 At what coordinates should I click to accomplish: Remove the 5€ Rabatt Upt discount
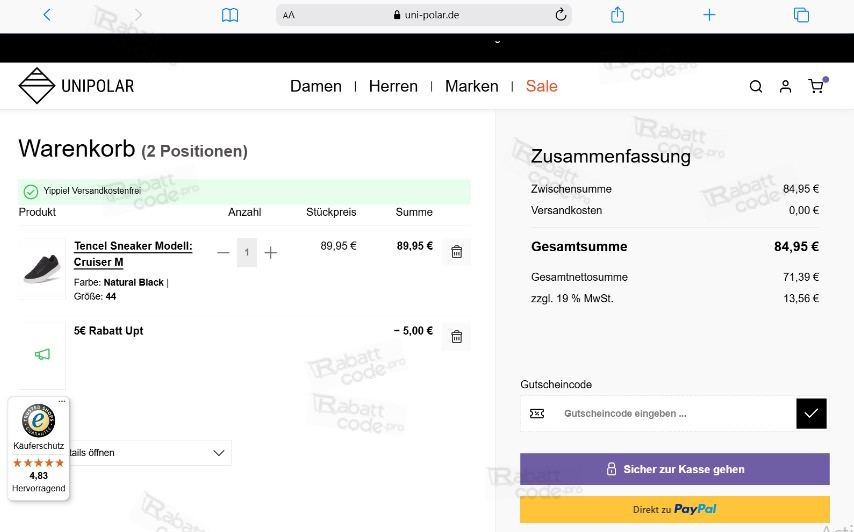456,337
